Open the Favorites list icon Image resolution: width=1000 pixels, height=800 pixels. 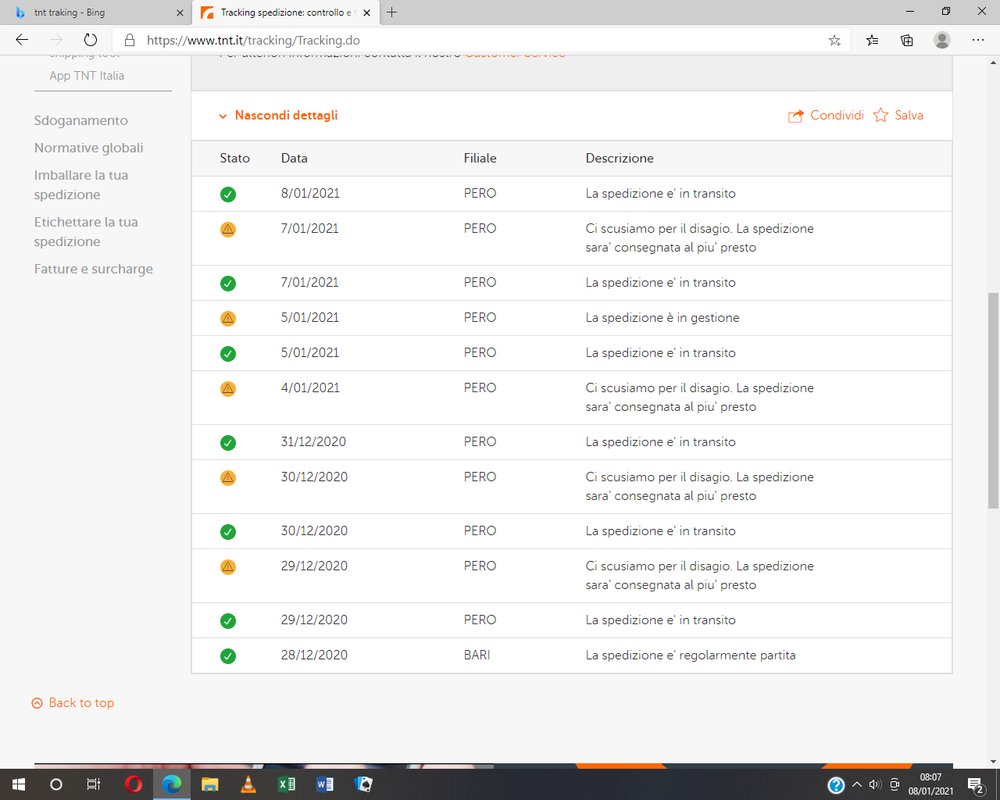tap(872, 41)
